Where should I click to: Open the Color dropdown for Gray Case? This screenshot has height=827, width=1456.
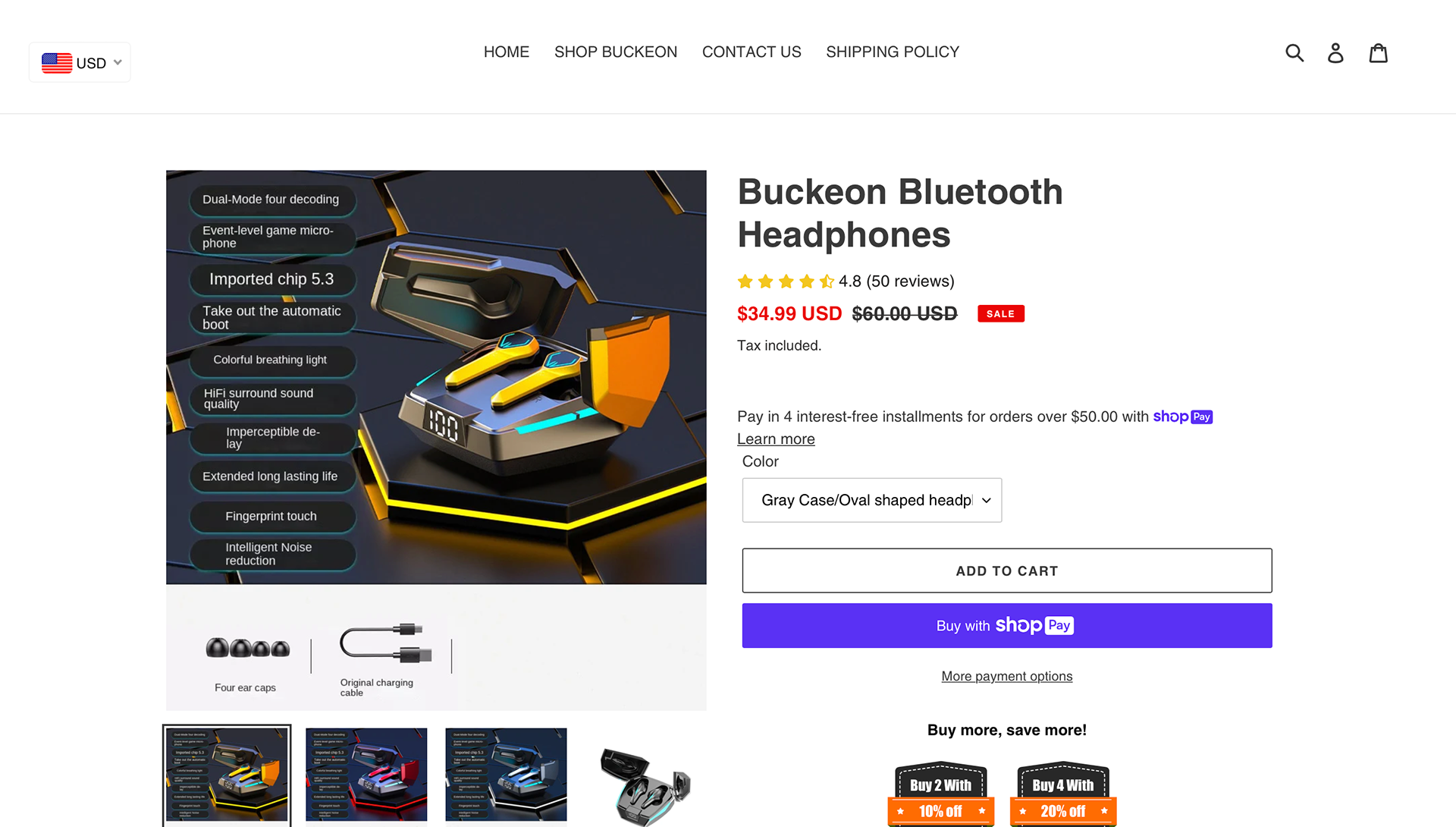click(872, 500)
